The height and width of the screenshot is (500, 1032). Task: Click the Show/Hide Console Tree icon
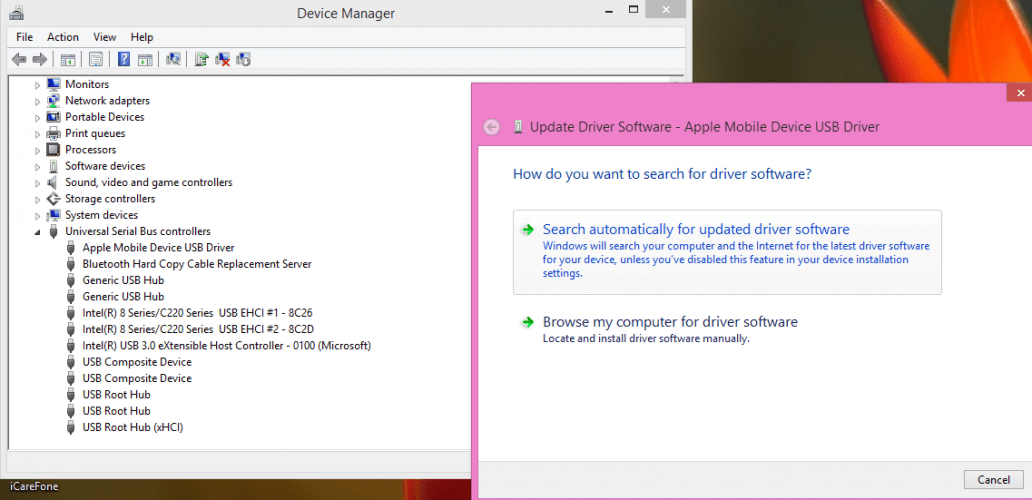[x=68, y=60]
